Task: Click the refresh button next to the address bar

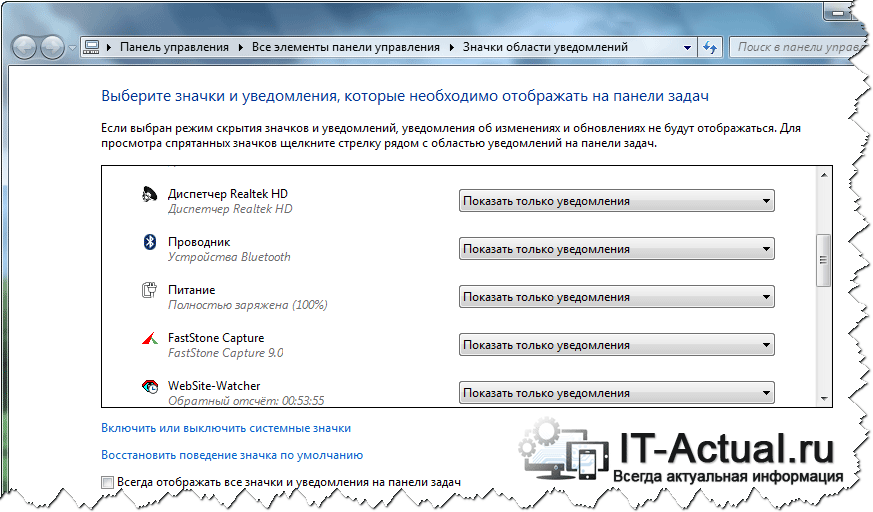Action: (x=710, y=47)
